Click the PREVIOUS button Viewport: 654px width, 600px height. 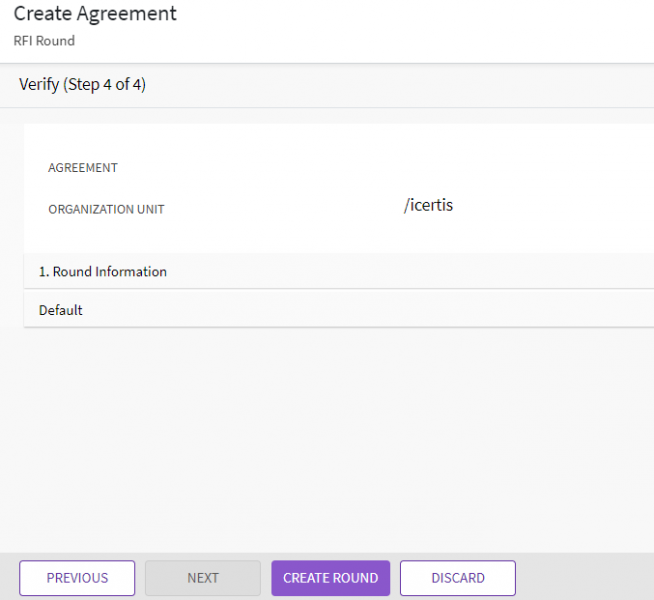tap(77, 578)
